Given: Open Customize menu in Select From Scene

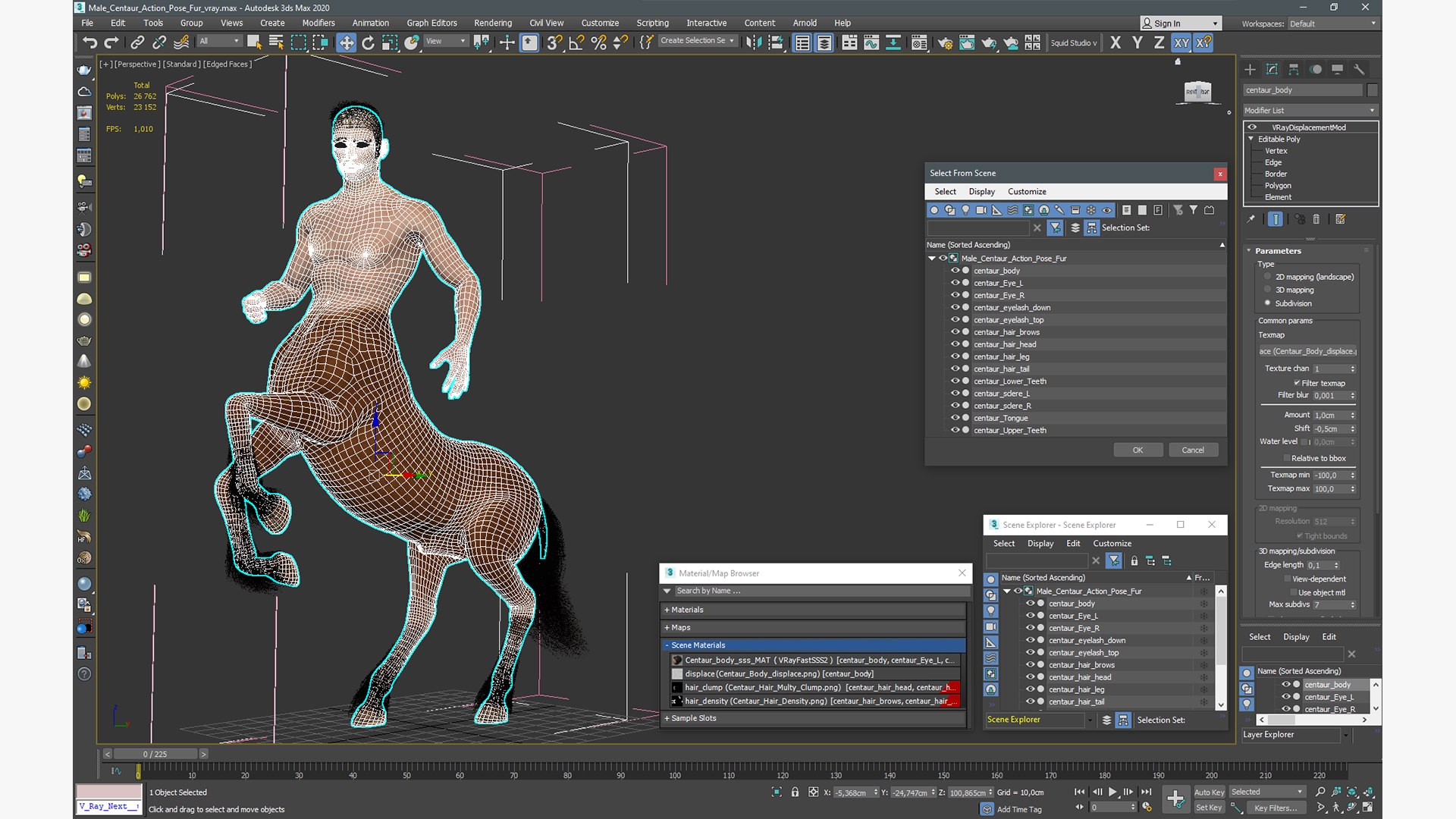Looking at the screenshot, I should [1027, 192].
